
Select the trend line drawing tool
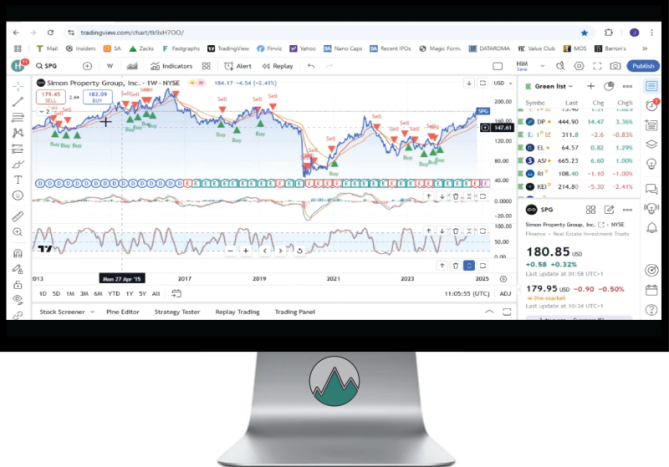pos(18,102)
